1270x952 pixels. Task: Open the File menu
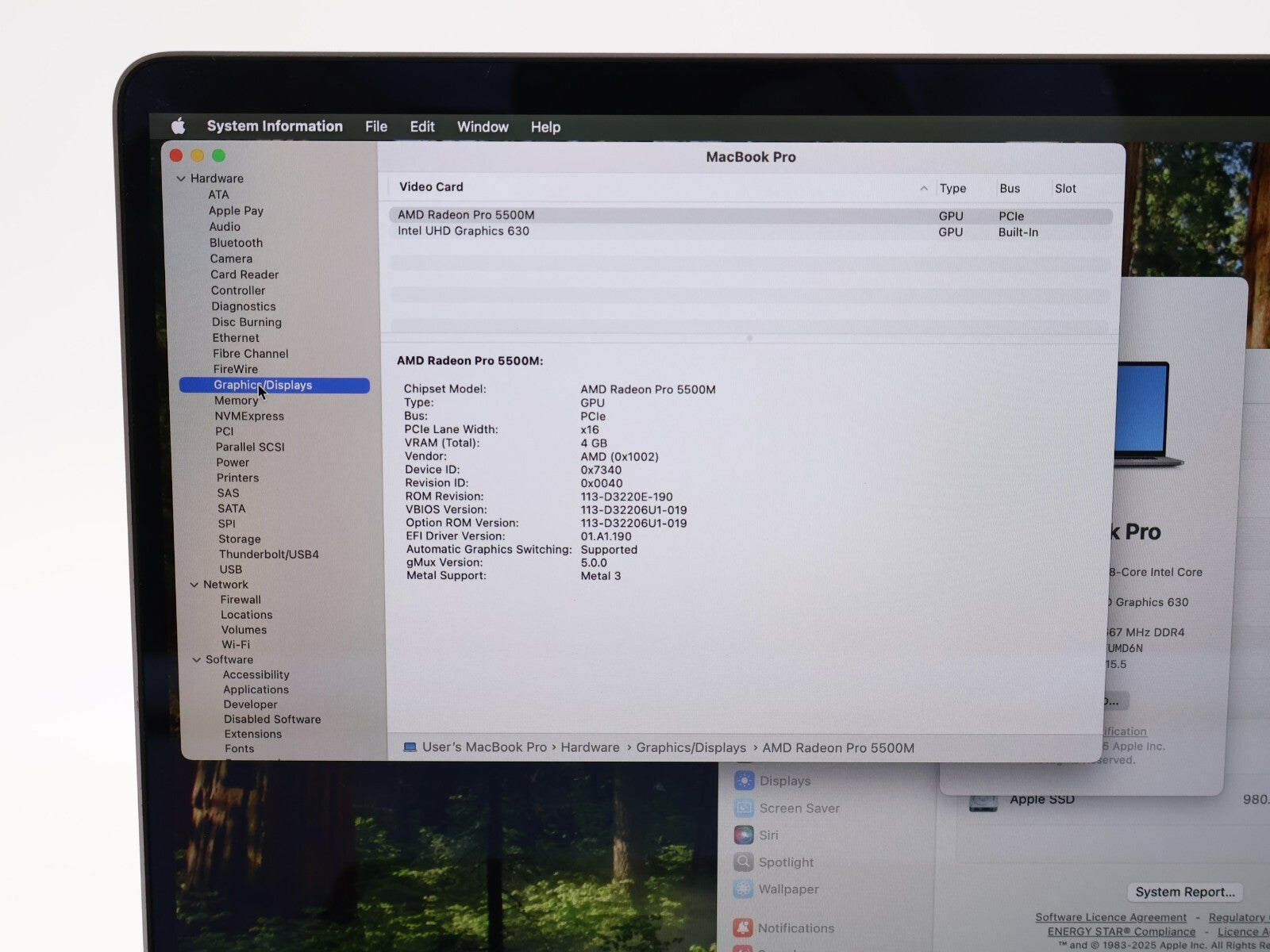click(376, 127)
